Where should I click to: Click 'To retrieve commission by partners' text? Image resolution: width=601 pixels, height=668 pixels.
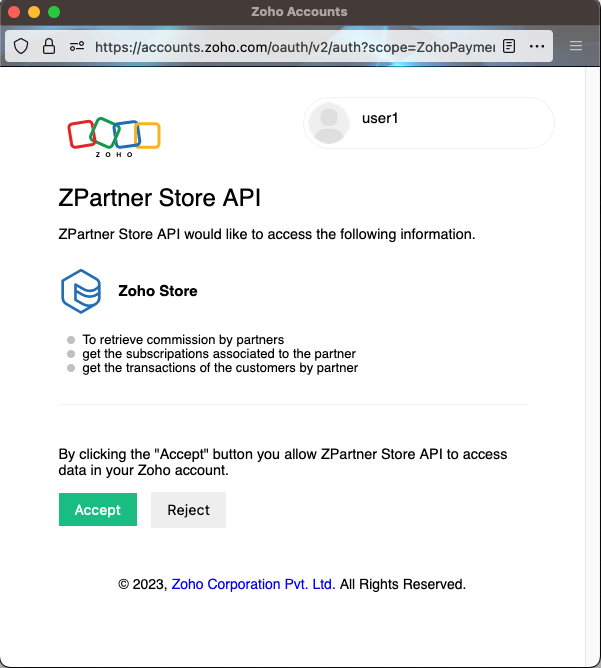click(x=183, y=340)
